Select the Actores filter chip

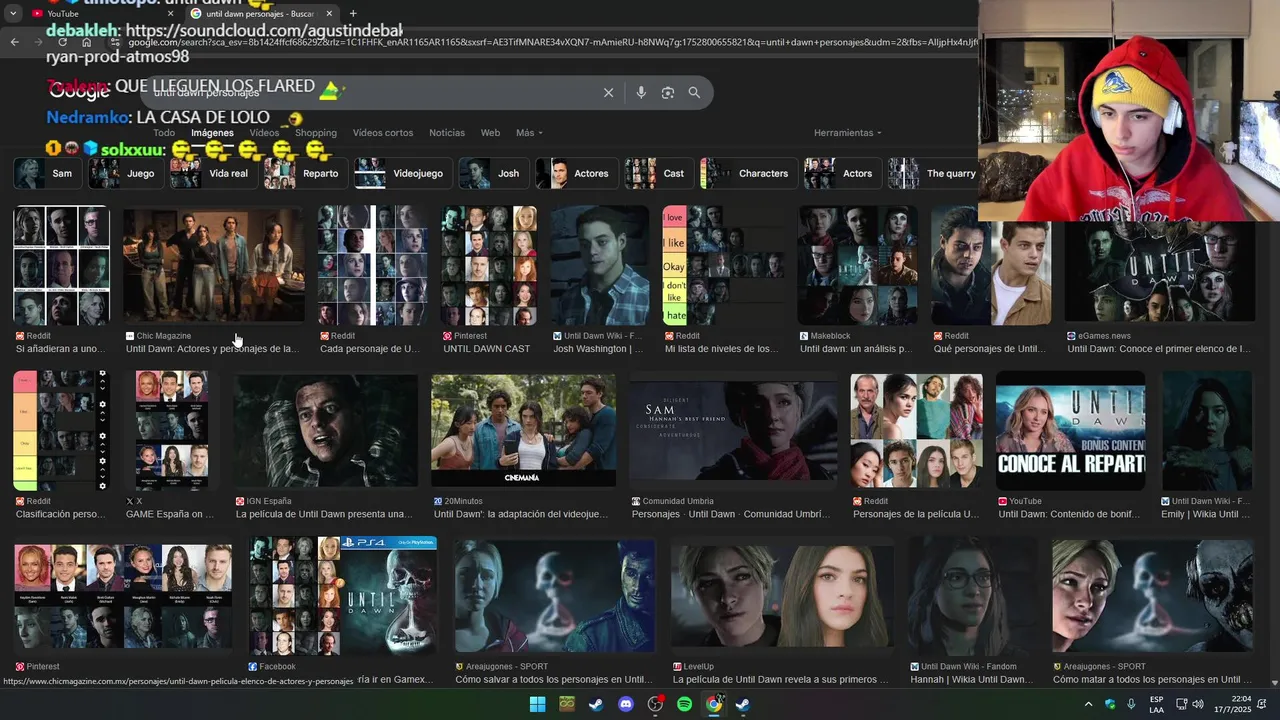click(x=577, y=173)
